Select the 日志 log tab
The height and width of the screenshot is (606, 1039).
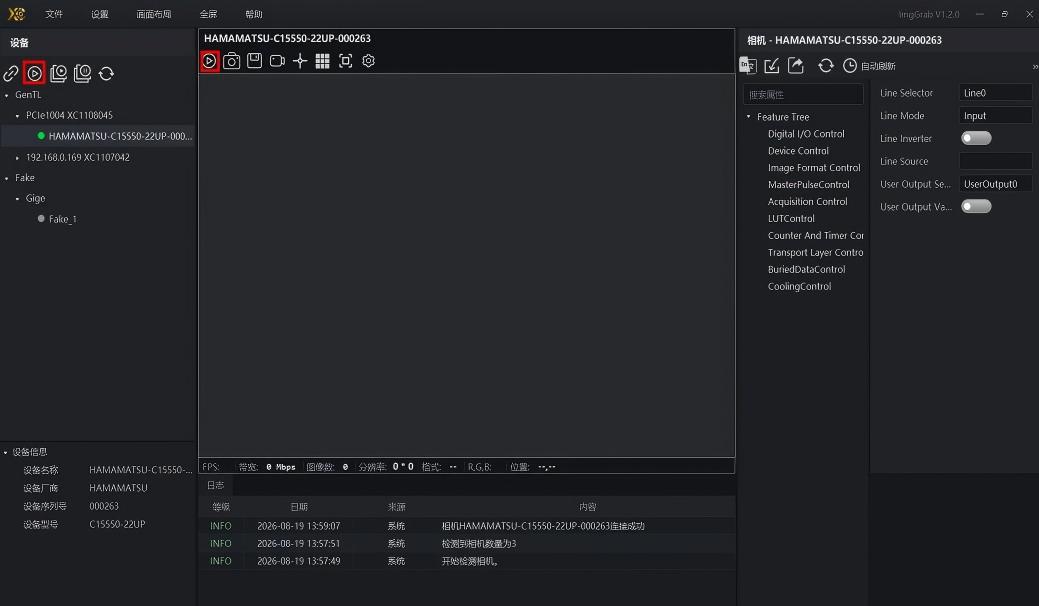(215, 485)
